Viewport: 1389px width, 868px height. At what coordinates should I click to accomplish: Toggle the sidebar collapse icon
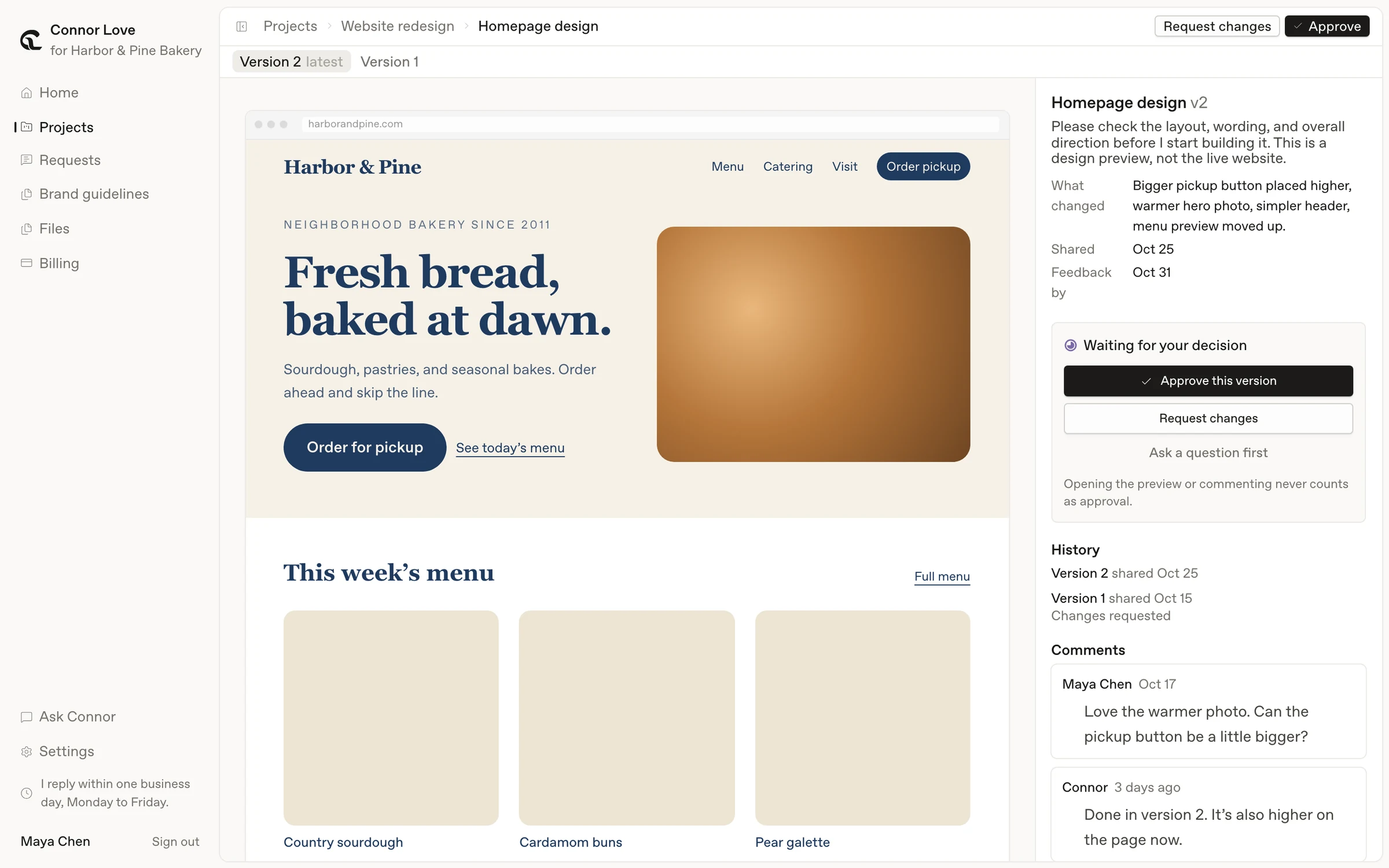242,27
